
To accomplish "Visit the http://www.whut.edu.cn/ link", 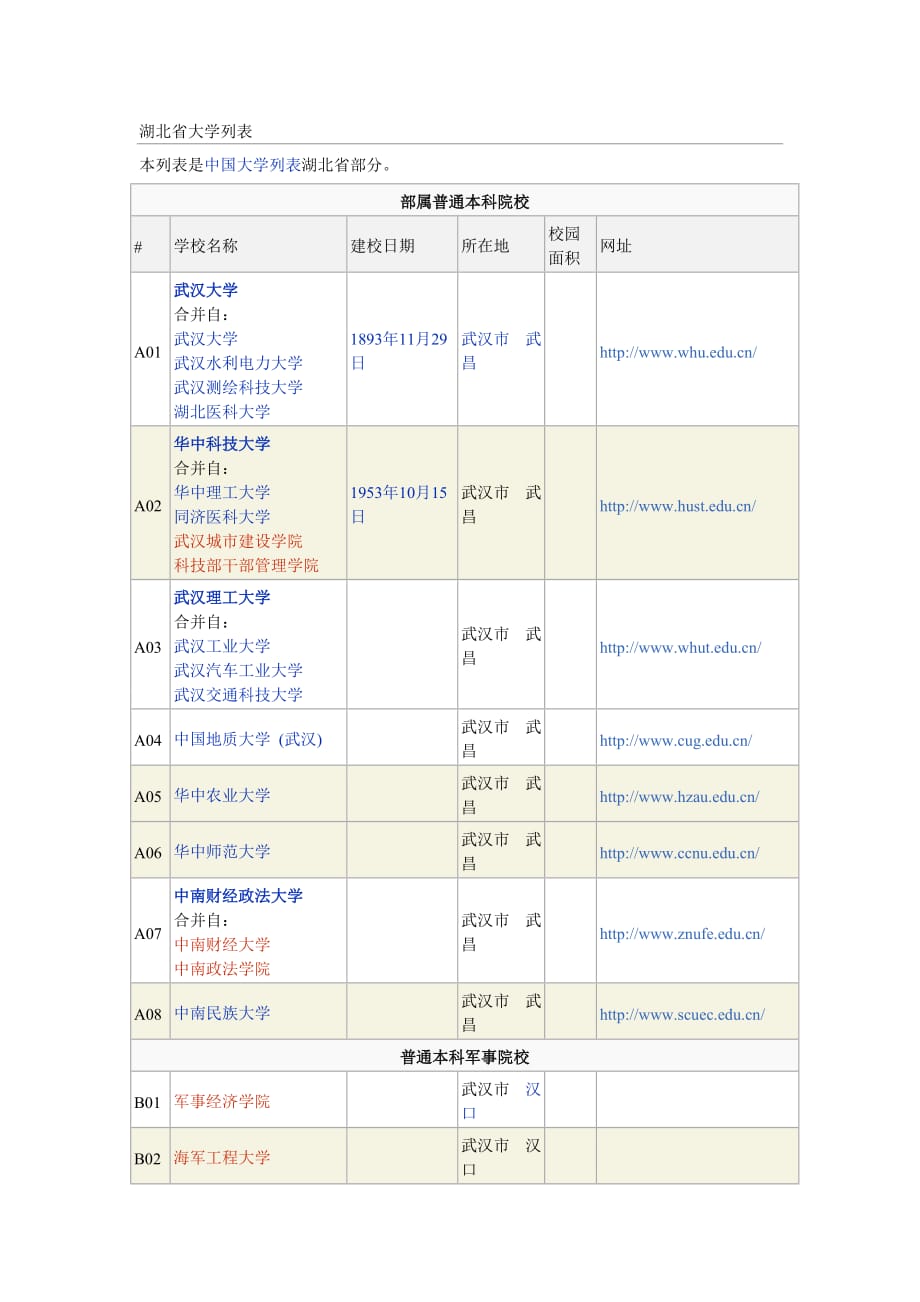I will click(680, 647).
